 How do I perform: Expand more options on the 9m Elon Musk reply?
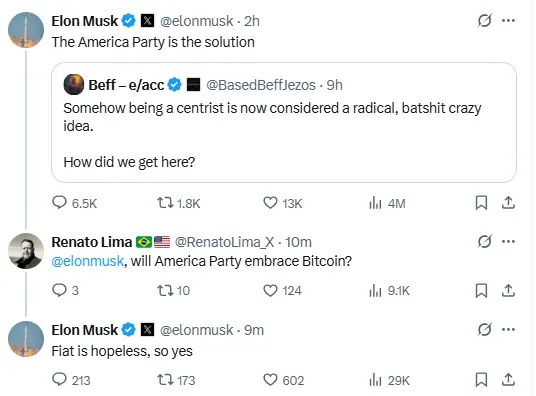click(508, 329)
